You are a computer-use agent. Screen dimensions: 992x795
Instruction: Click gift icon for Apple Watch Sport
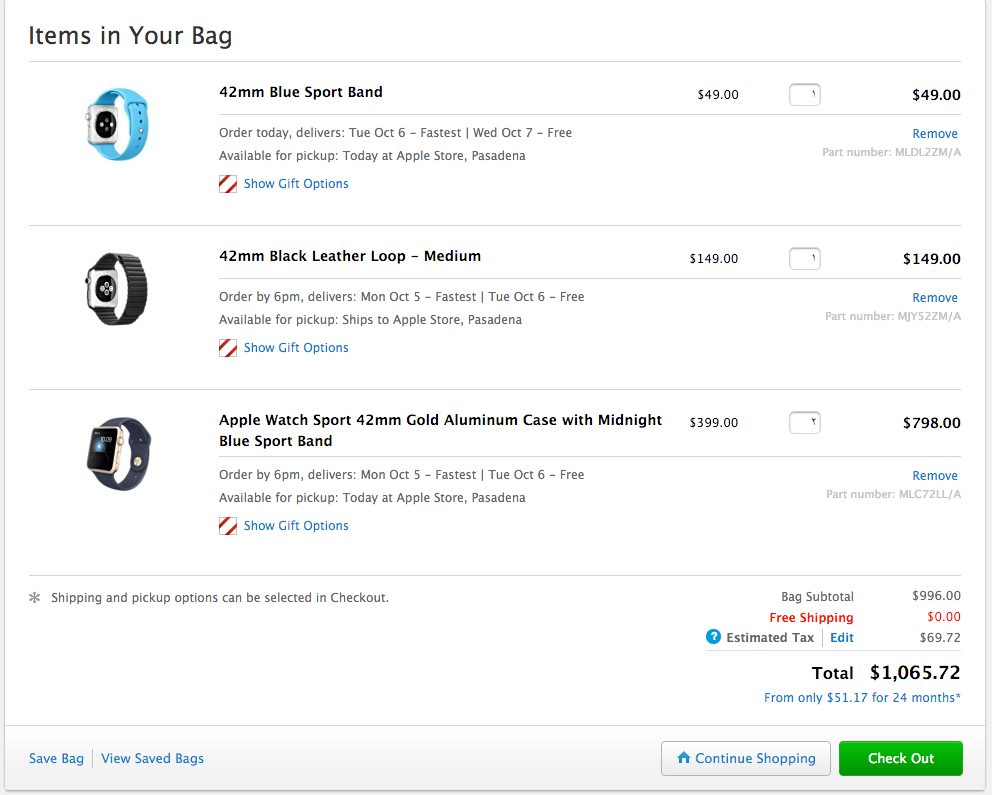tap(228, 526)
